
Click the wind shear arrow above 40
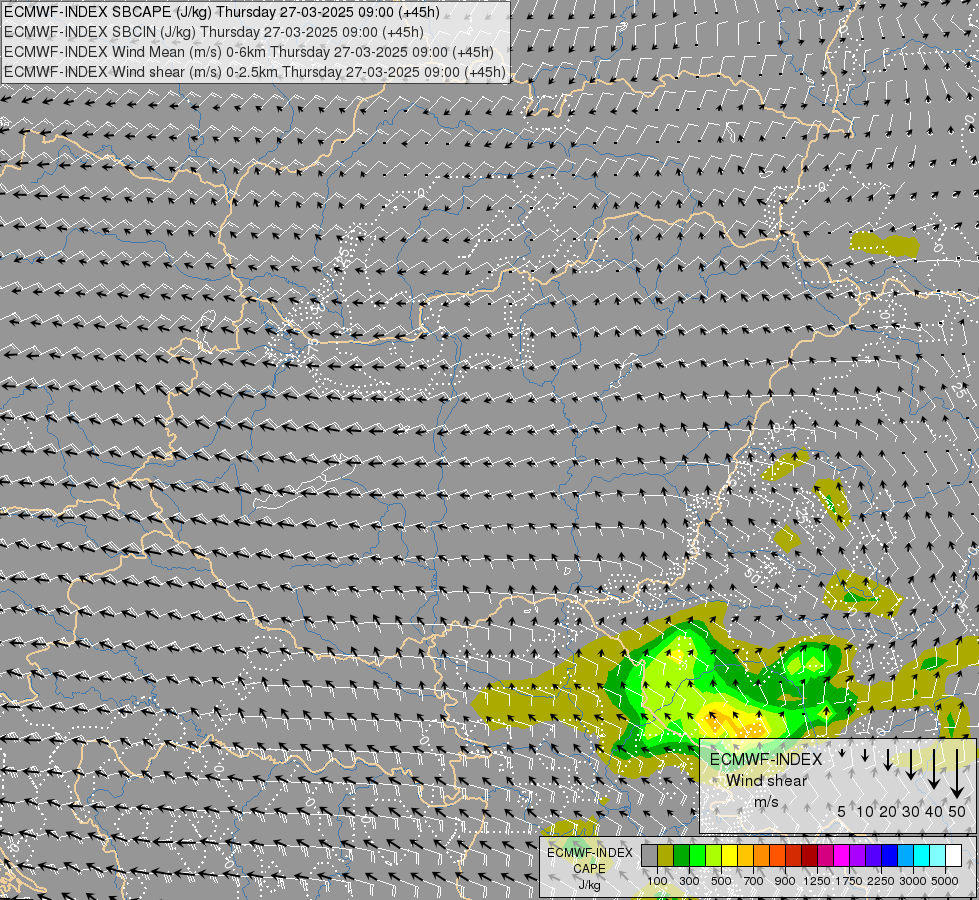(934, 769)
